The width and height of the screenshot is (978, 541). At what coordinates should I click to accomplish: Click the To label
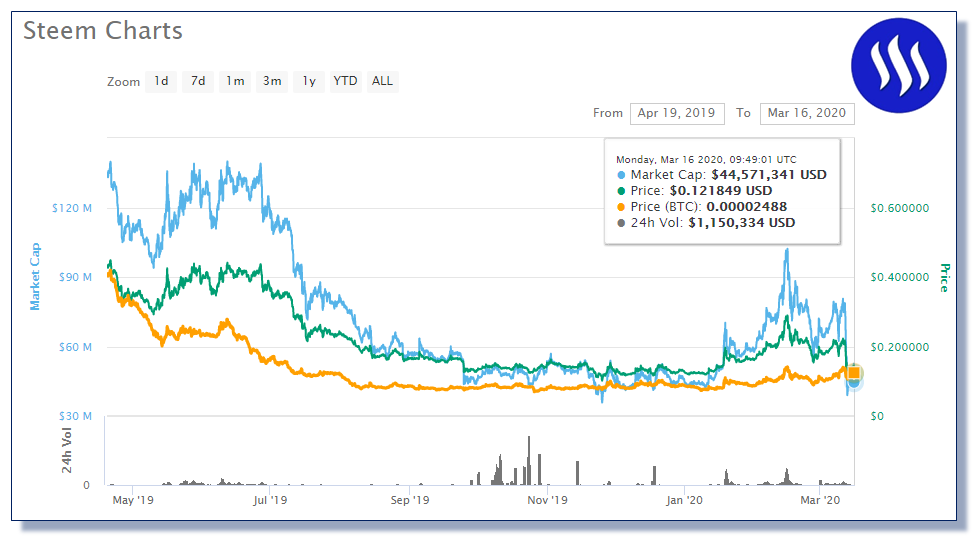point(743,113)
